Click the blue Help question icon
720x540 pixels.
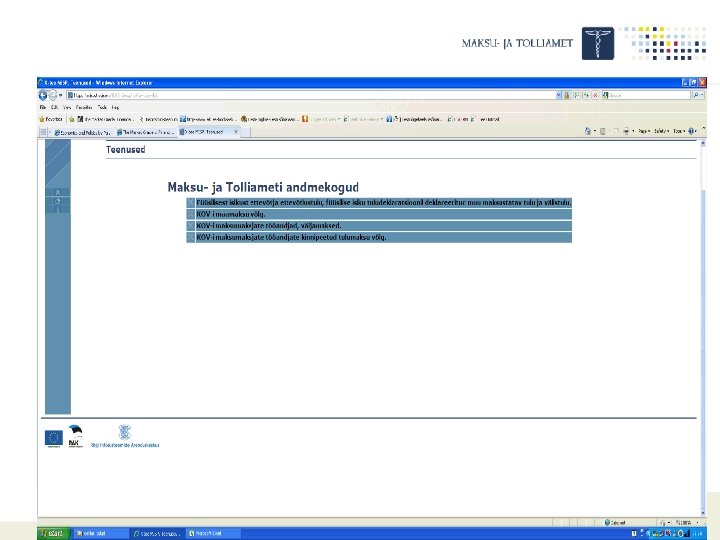click(692, 131)
